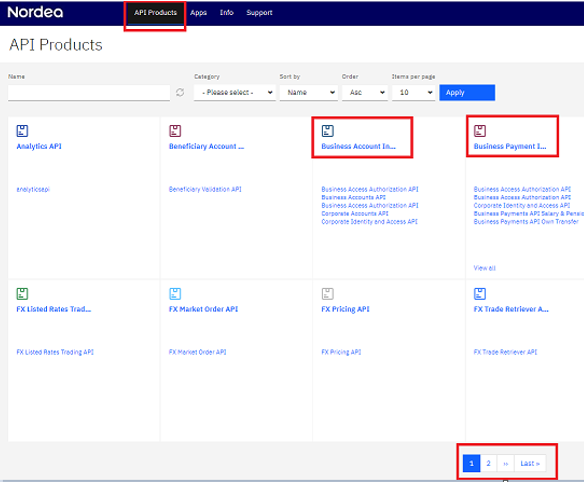Image resolution: width=584 pixels, height=482 pixels.
Task: Open the FX Market Order API title link
Action: pyautogui.click(x=203, y=309)
